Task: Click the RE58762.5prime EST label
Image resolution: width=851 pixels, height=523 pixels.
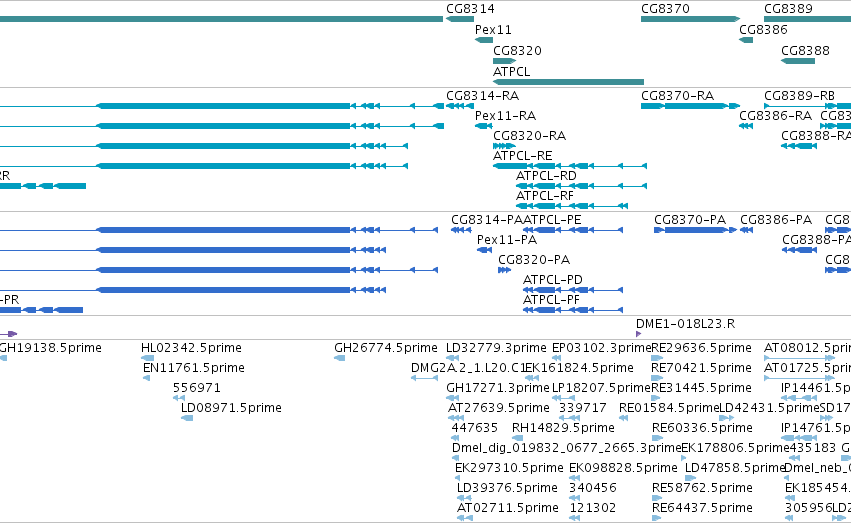Action: [x=702, y=488]
